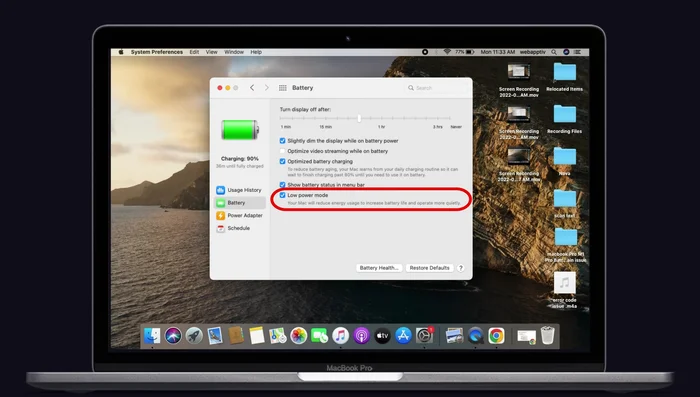Open the Apple menu
700x397 pixels.
(121, 52)
